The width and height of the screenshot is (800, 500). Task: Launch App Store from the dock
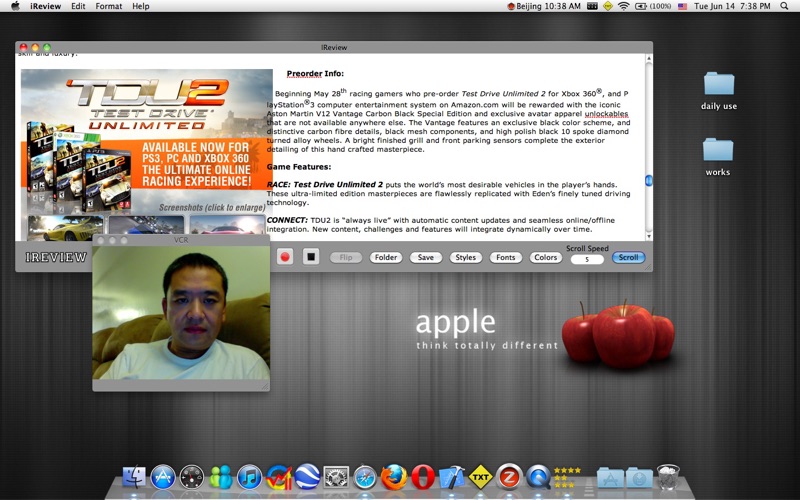(163, 477)
